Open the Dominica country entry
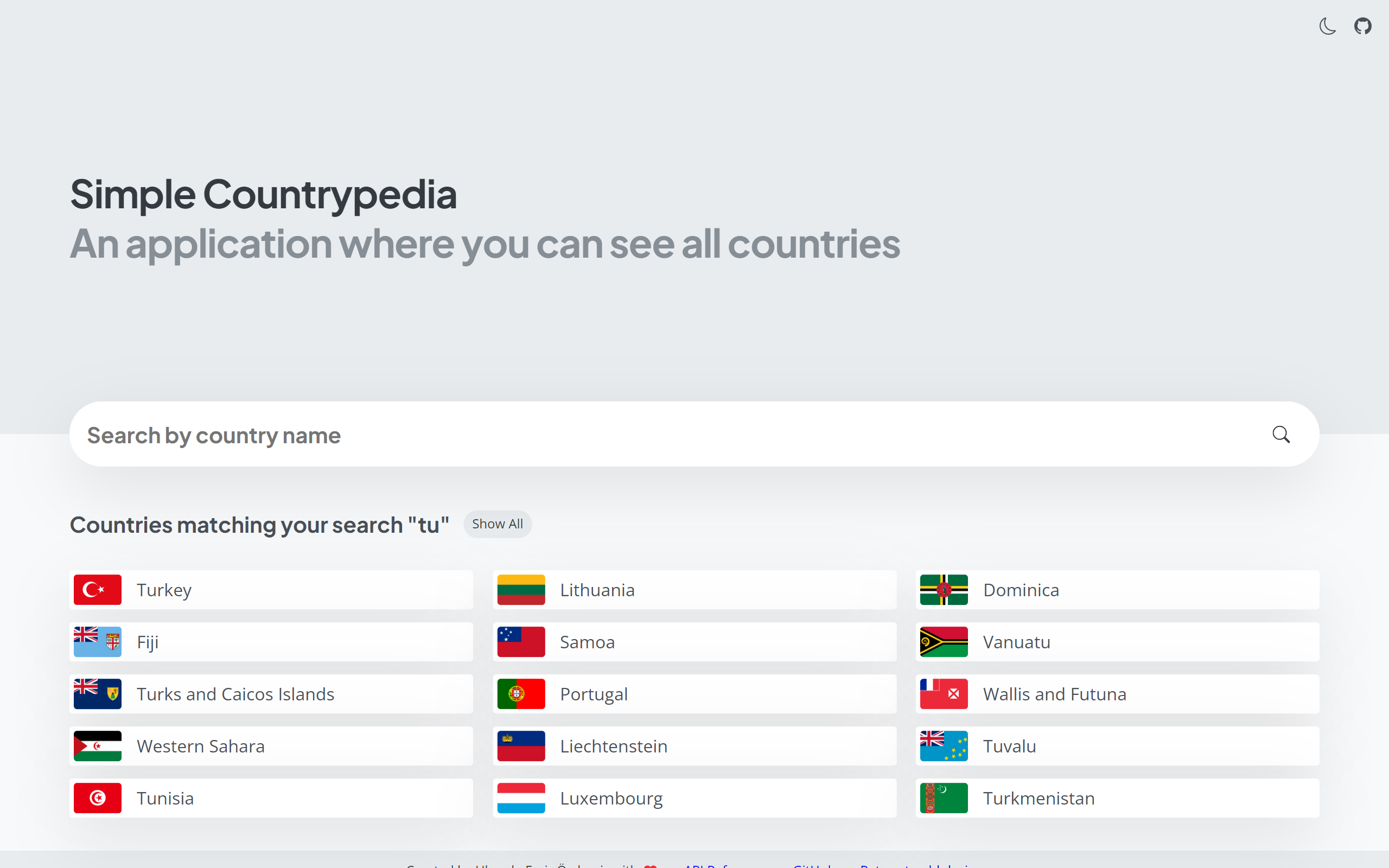This screenshot has width=1389, height=868. click(1117, 590)
